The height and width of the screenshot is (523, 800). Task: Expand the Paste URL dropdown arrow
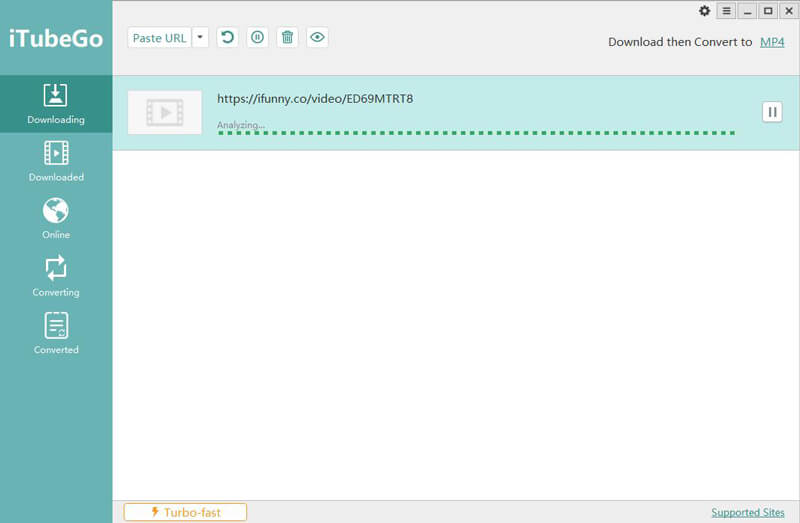(200, 37)
